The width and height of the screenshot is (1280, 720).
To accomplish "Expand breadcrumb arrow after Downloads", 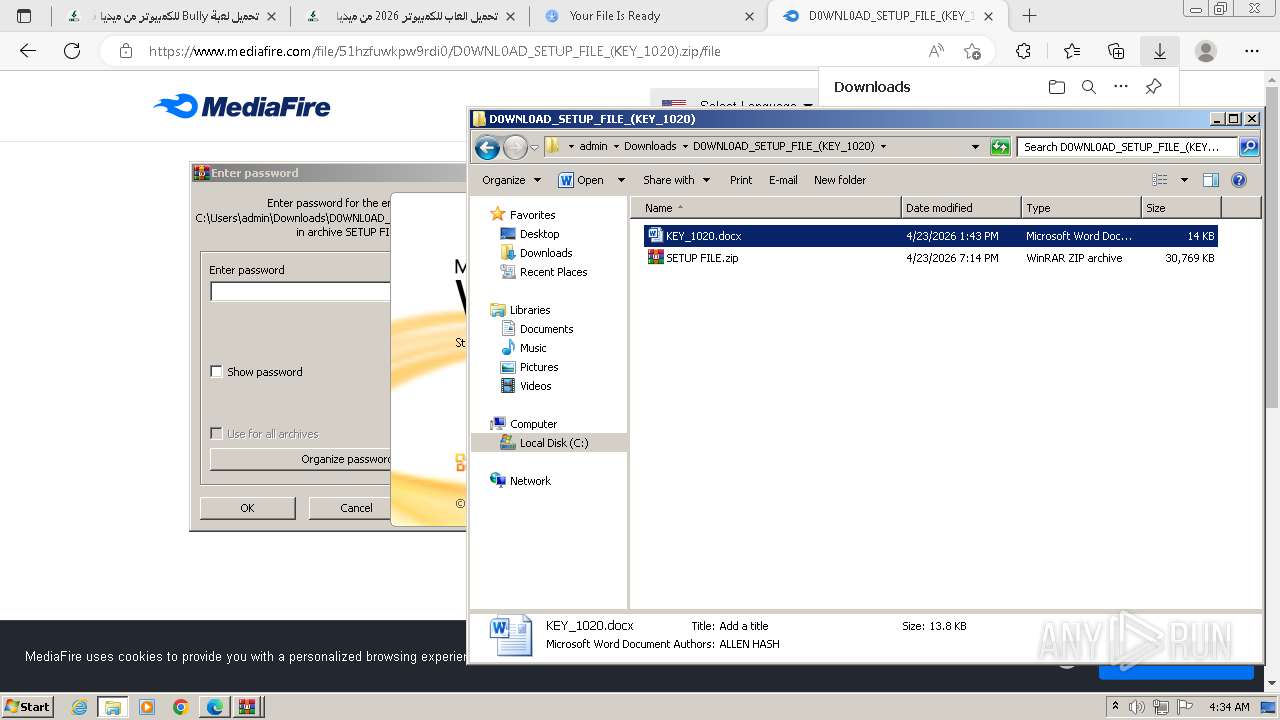I will tap(684, 146).
